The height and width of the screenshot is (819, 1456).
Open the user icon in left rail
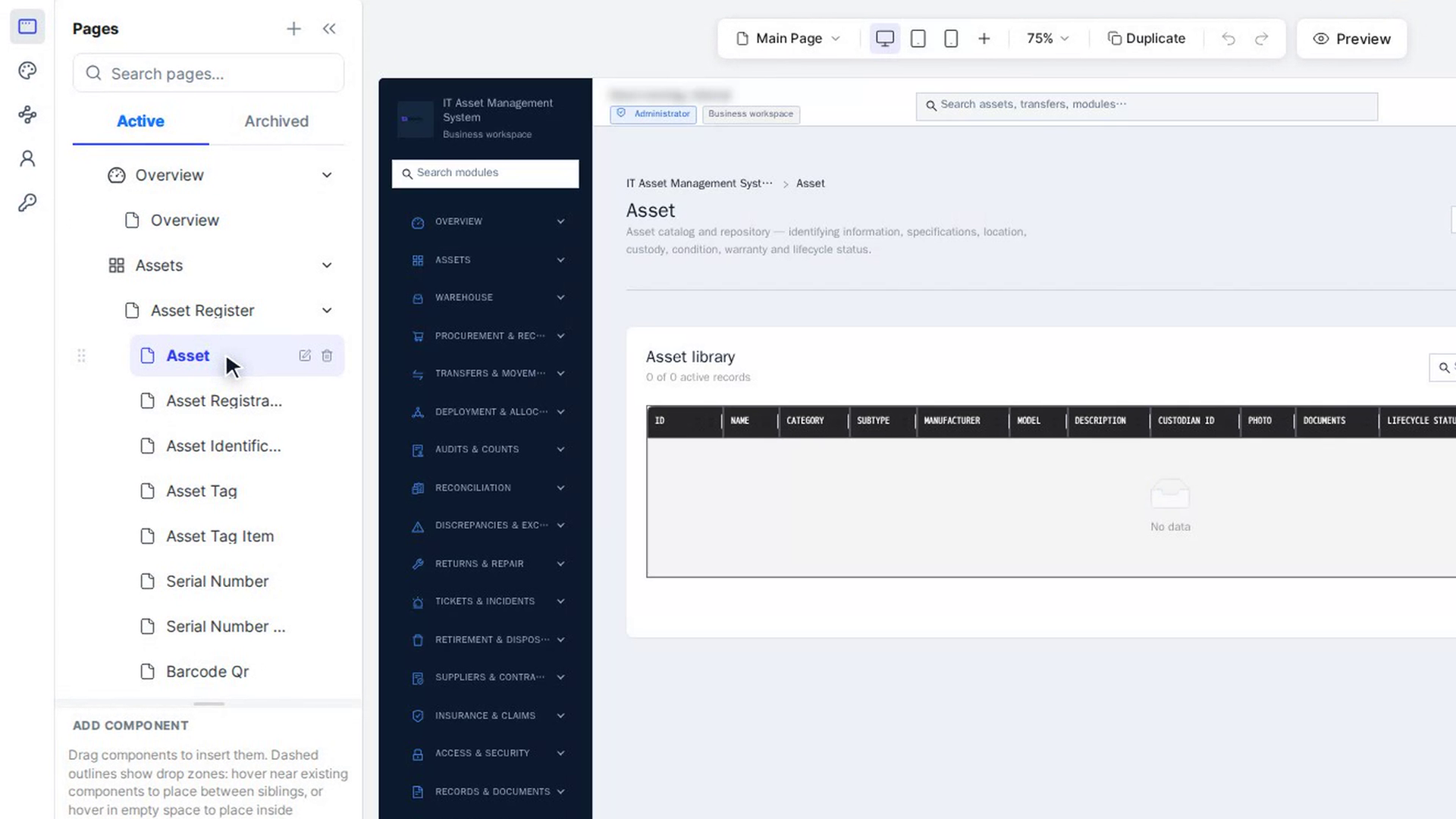click(27, 158)
